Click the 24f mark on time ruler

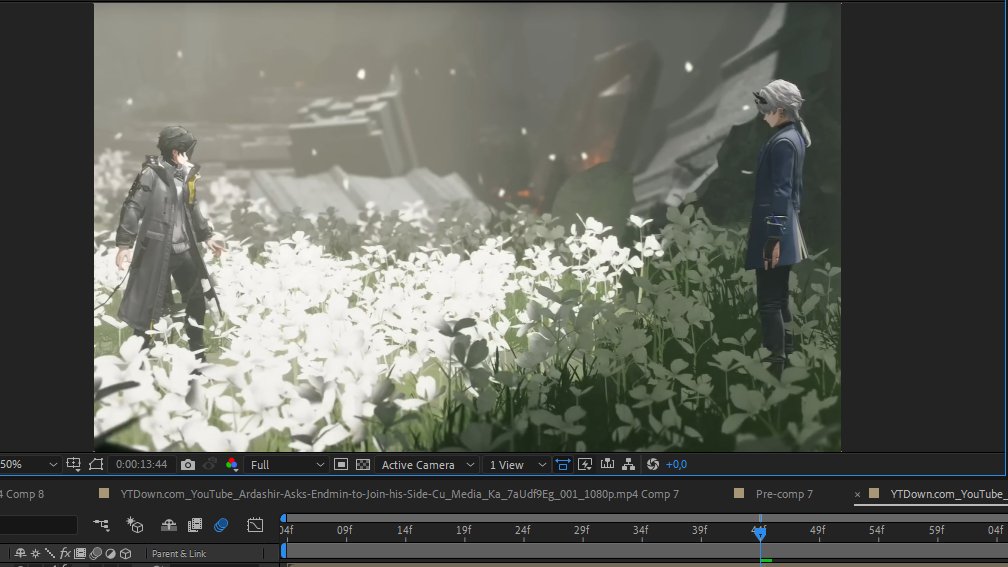(x=522, y=530)
